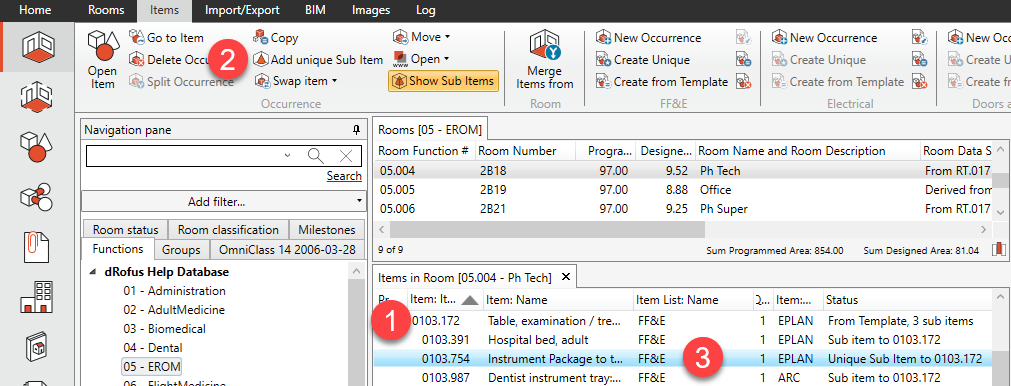This screenshot has width=1011, height=386.
Task: Select 03 - Biomedical in the tree
Action: coord(164,329)
